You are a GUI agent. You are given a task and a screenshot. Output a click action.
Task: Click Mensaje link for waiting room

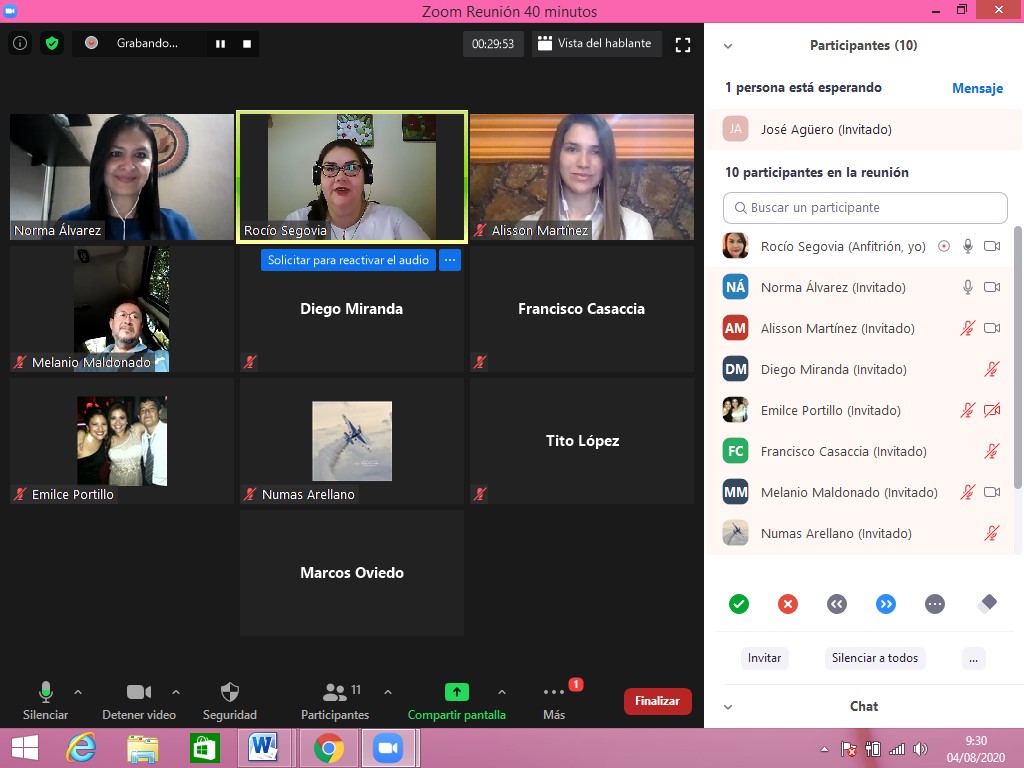click(977, 88)
